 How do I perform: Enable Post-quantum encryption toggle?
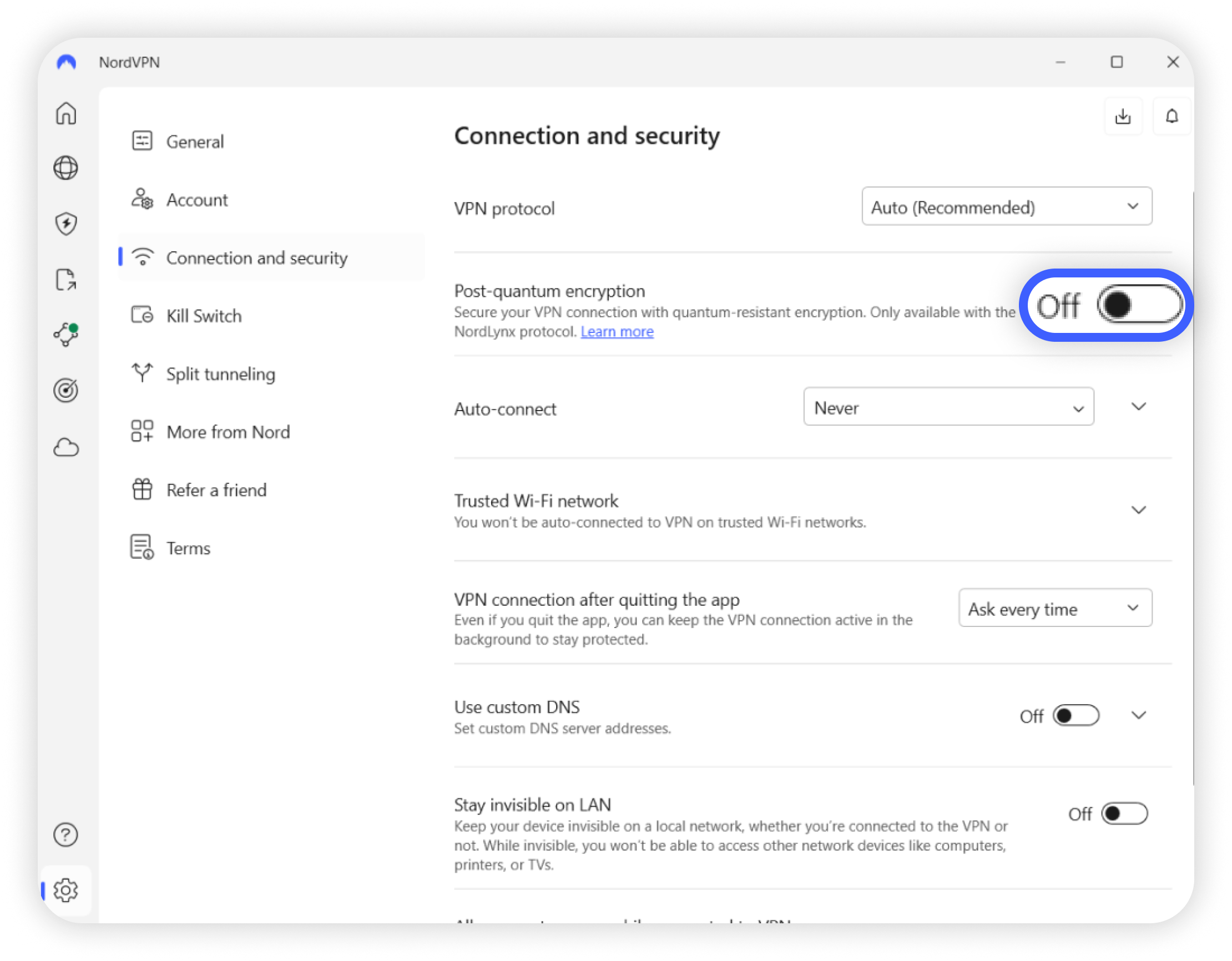1139,305
